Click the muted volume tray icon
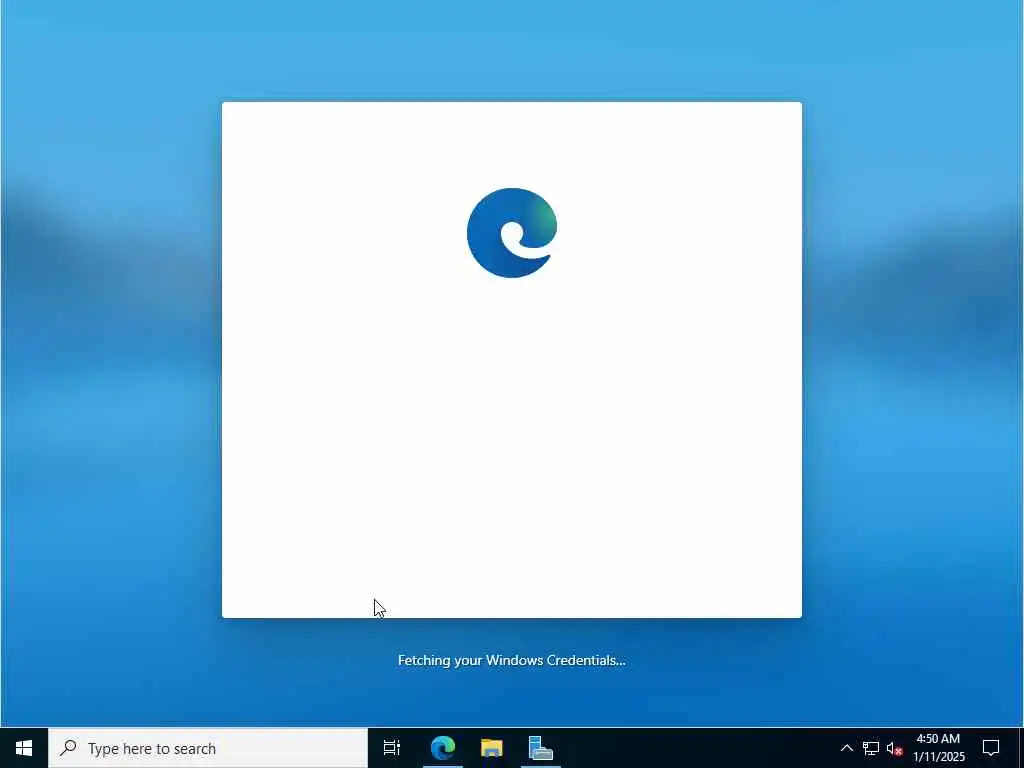 click(x=894, y=748)
